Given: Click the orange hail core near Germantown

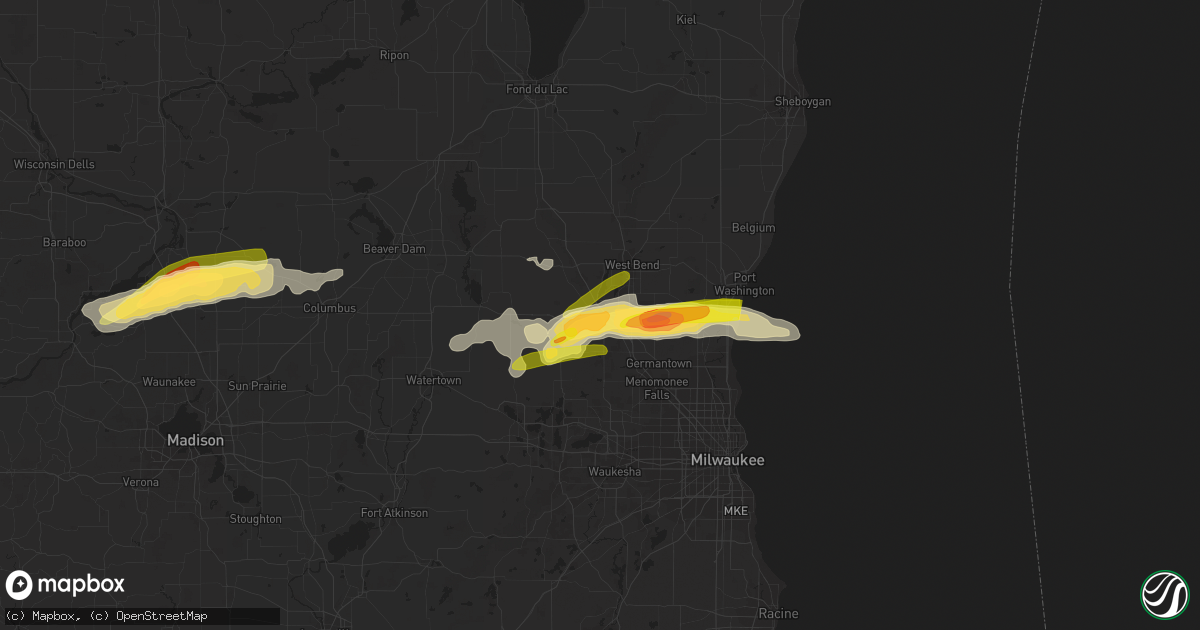Looking at the screenshot, I should (660, 319).
